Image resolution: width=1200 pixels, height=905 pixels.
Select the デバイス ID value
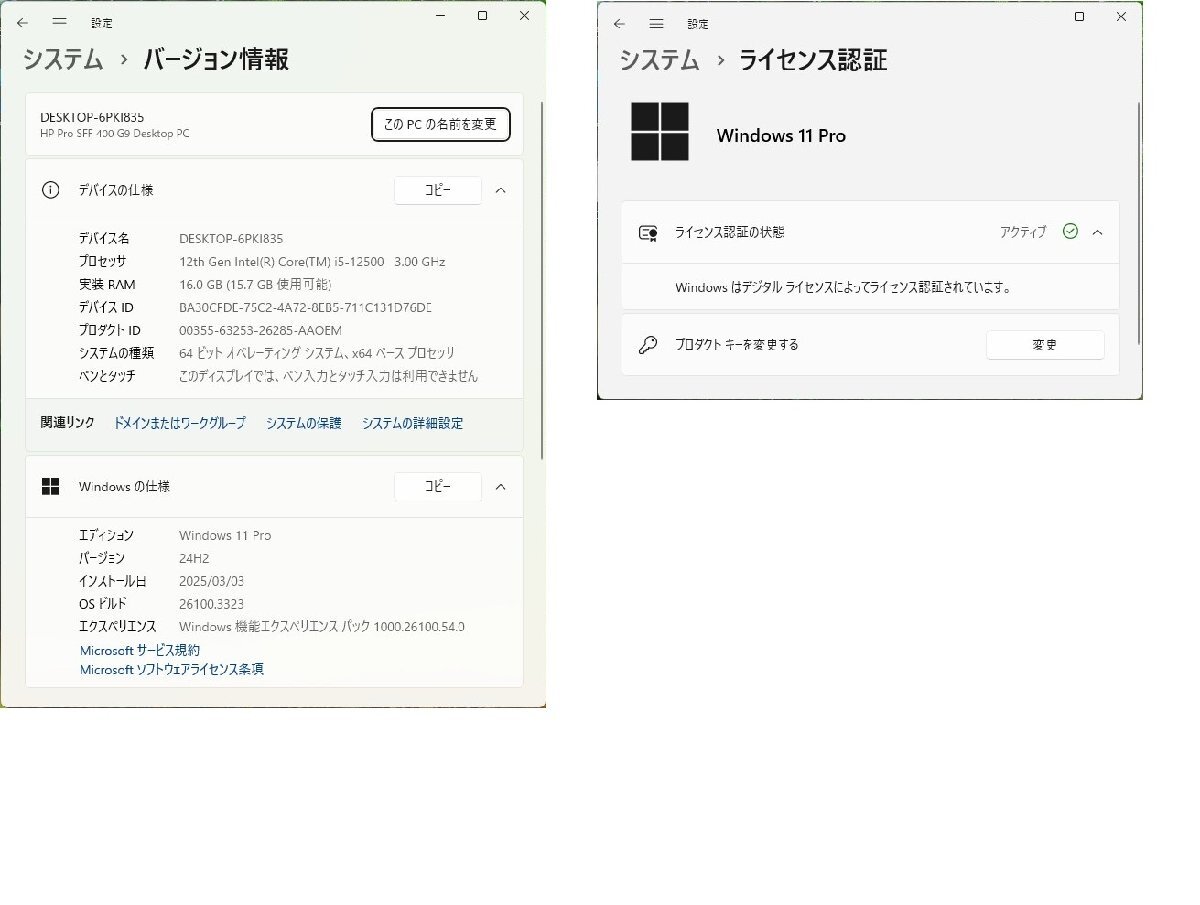click(x=305, y=308)
